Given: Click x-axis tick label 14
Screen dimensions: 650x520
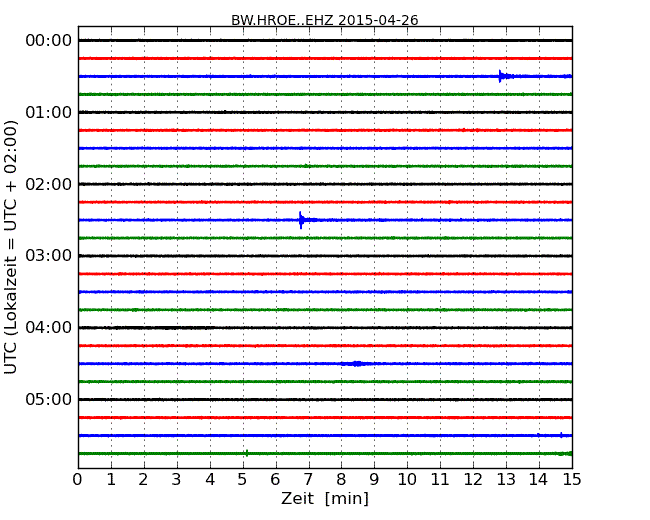Looking at the screenshot, I should 538,480.
